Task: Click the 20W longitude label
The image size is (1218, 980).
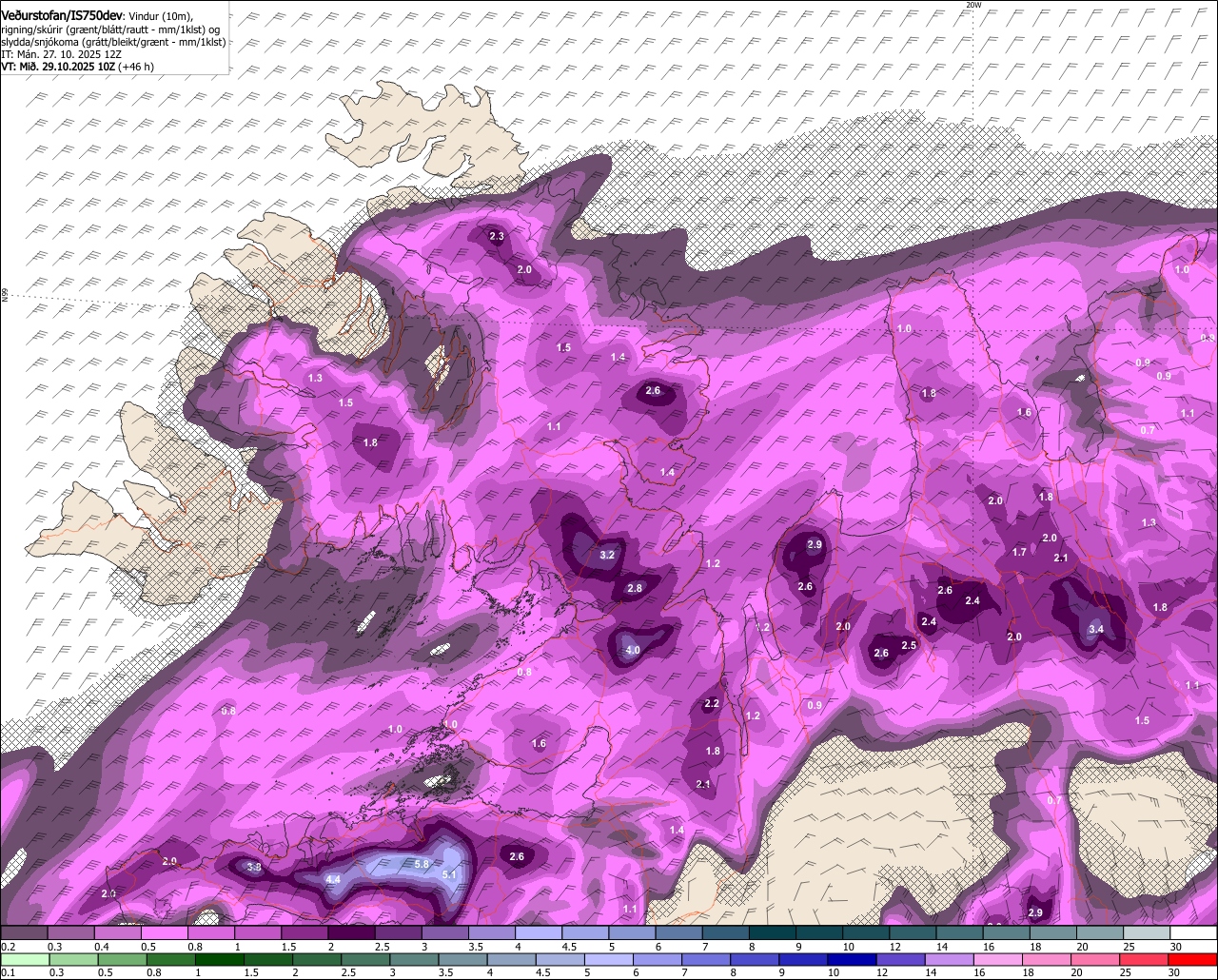Action: click(x=972, y=5)
